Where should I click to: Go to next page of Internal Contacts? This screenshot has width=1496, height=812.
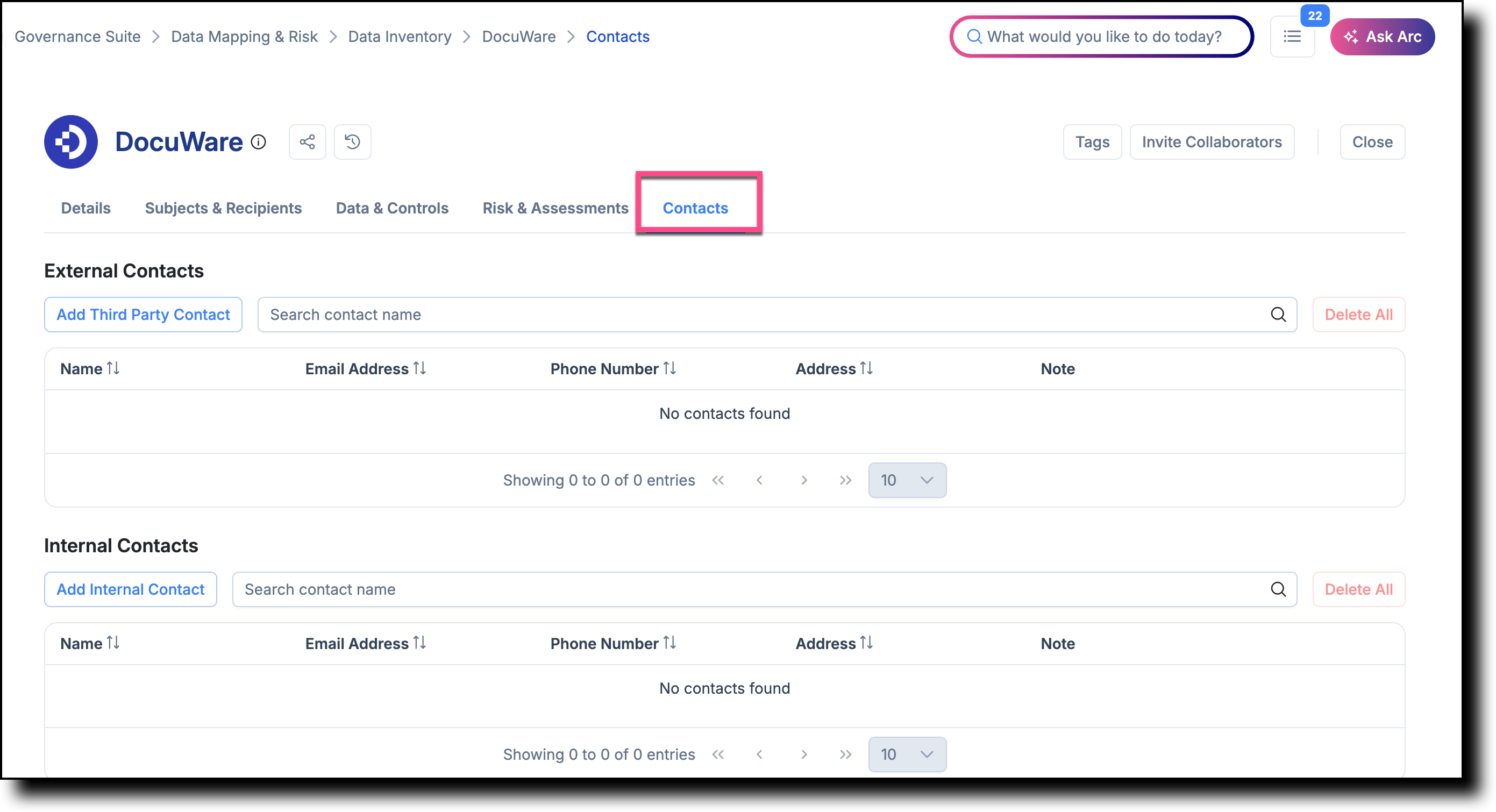click(804, 754)
